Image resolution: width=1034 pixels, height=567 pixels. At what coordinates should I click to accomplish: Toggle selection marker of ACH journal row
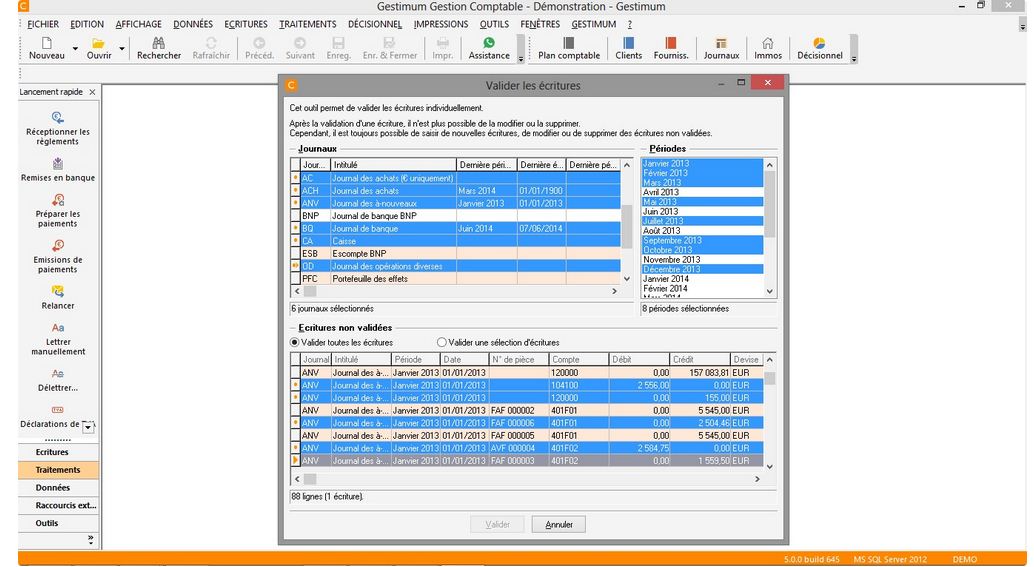[295, 191]
